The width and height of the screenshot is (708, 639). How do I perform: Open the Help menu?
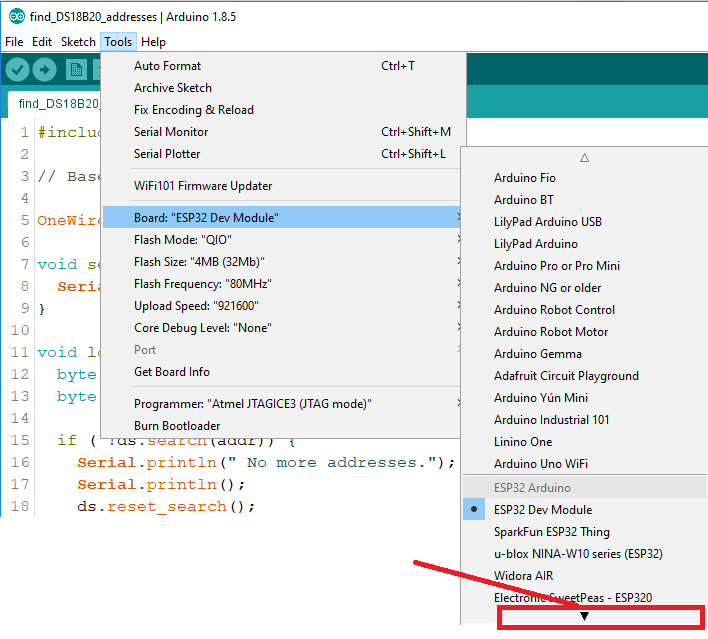[x=153, y=42]
